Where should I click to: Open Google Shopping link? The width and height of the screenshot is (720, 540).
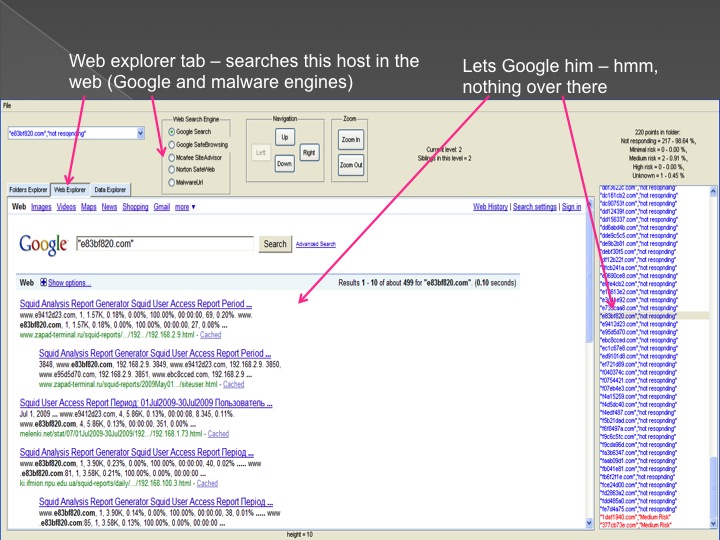[x=135, y=207]
